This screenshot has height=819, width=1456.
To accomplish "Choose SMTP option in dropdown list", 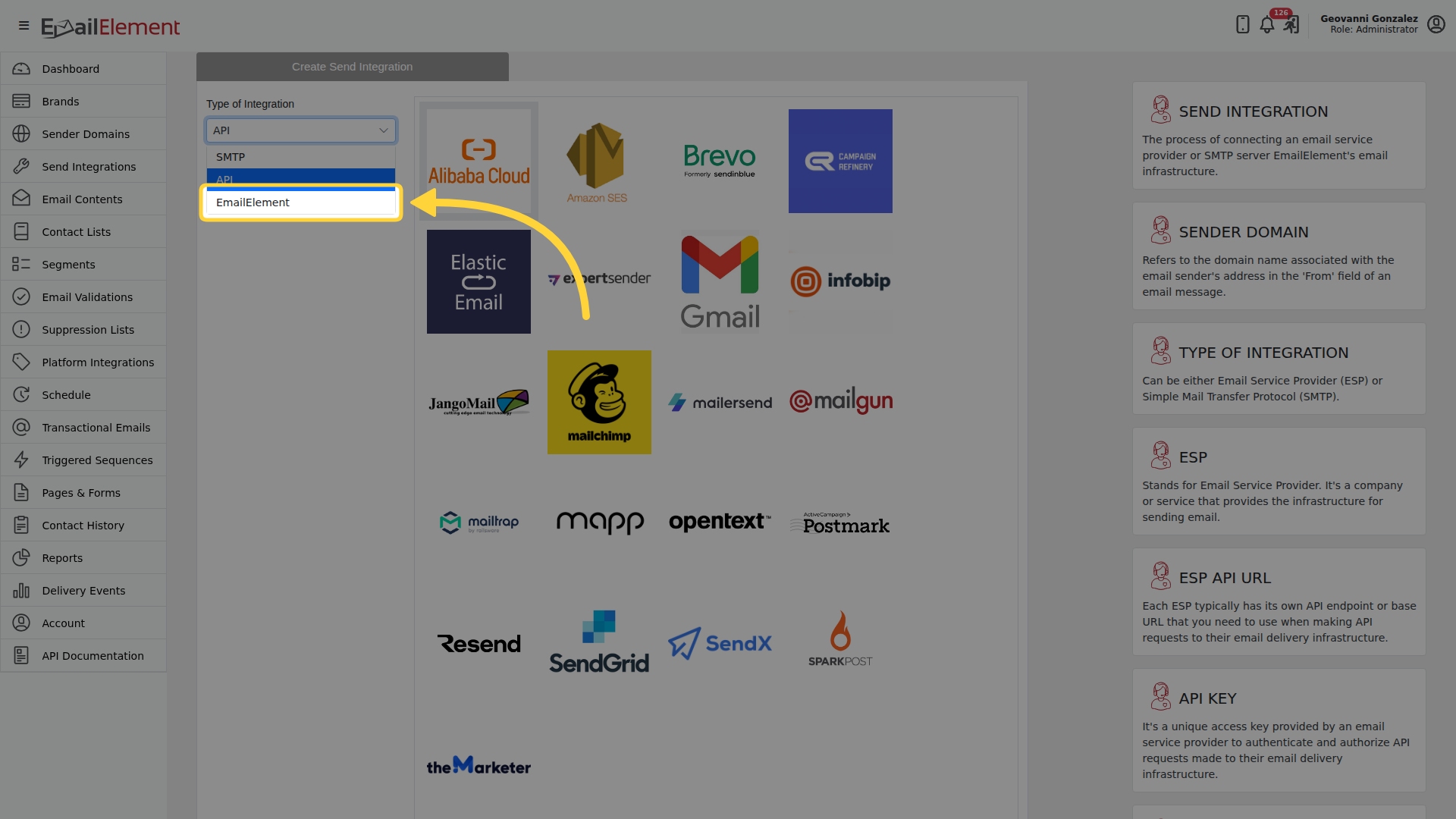I will point(300,157).
